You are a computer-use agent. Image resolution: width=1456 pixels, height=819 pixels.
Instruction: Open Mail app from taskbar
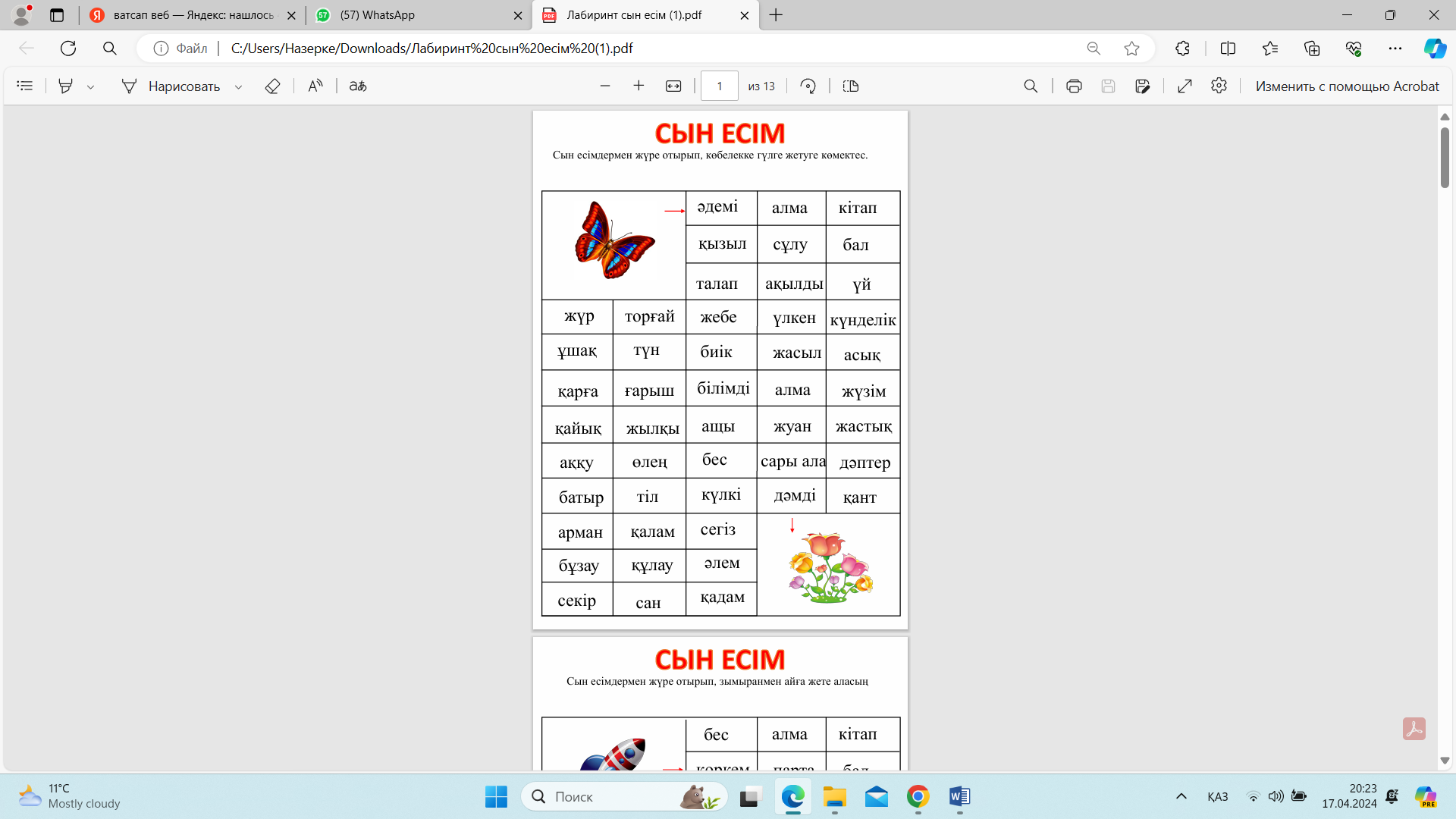tap(876, 796)
